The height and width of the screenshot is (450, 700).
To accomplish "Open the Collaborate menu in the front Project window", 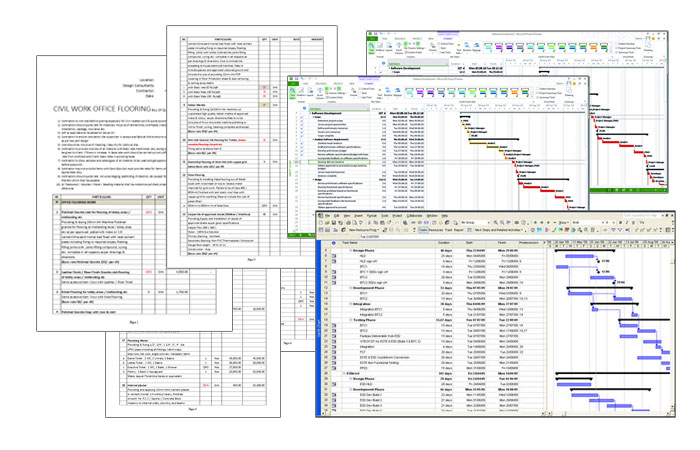I will point(414,216).
